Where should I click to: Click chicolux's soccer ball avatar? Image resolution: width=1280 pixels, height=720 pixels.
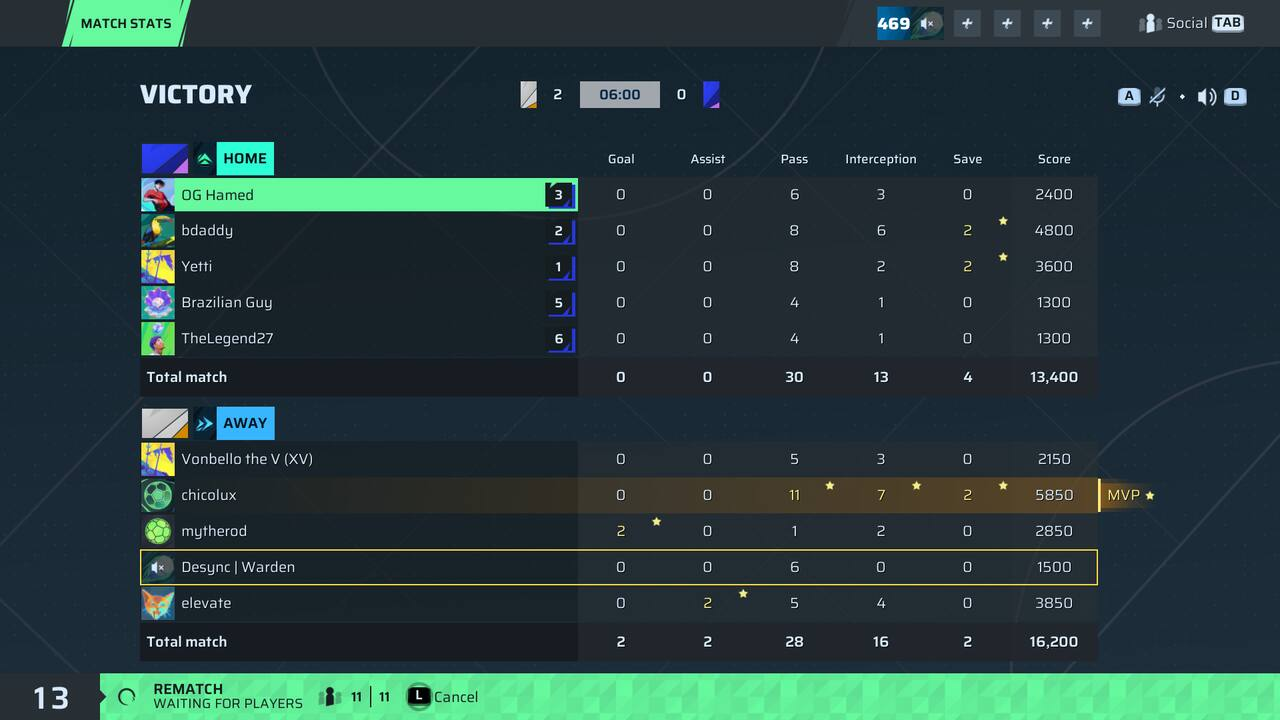pyautogui.click(x=158, y=495)
